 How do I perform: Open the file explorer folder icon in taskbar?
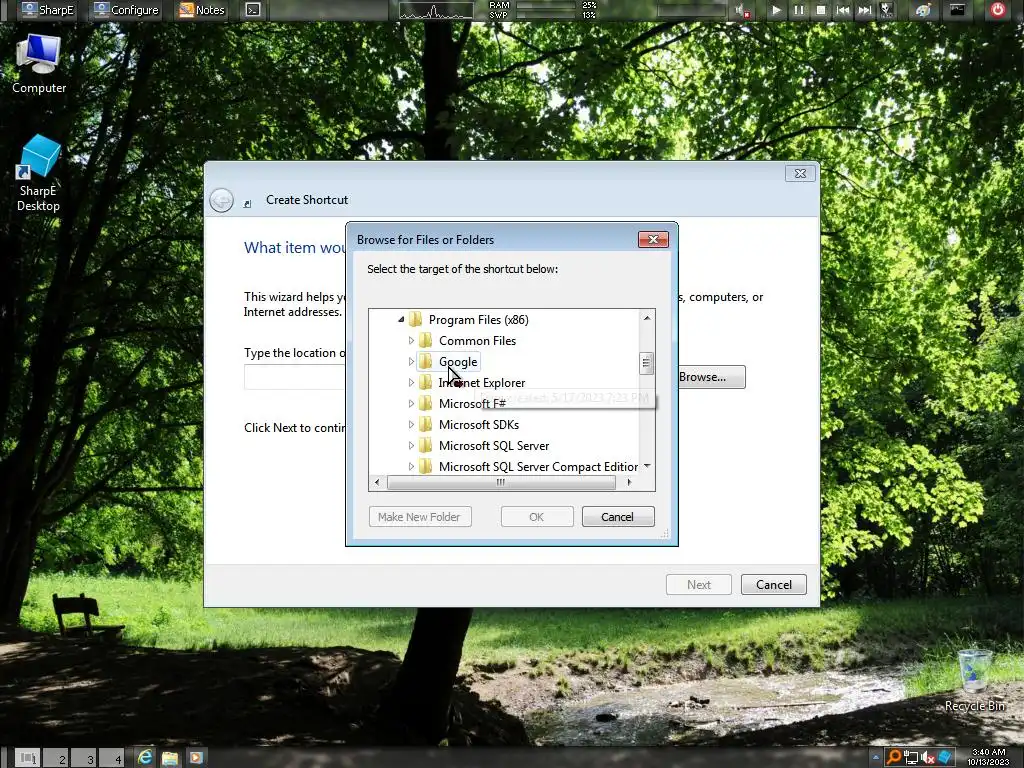pyautogui.click(x=170, y=758)
